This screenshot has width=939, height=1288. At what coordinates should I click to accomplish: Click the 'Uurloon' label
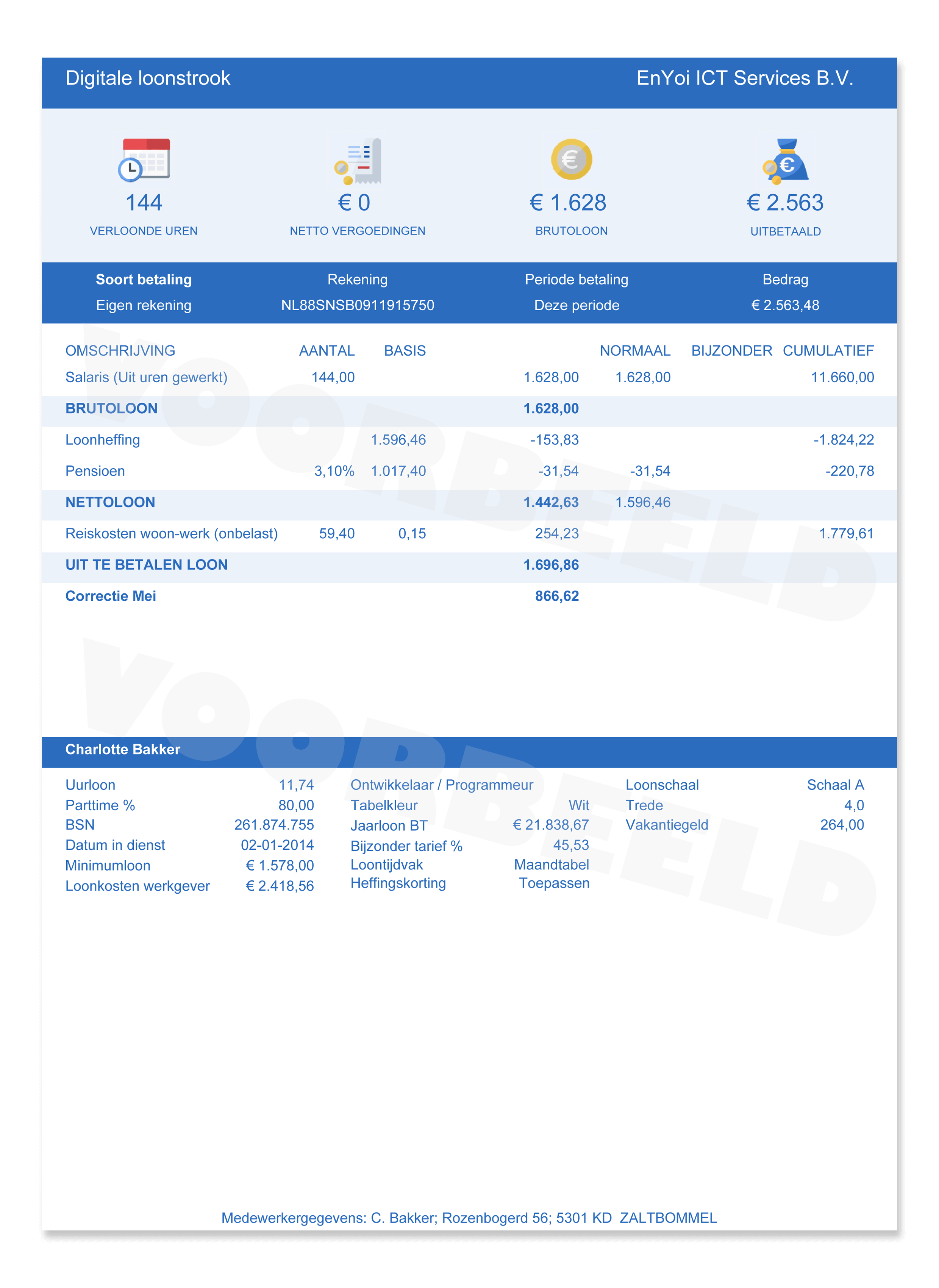[91, 785]
